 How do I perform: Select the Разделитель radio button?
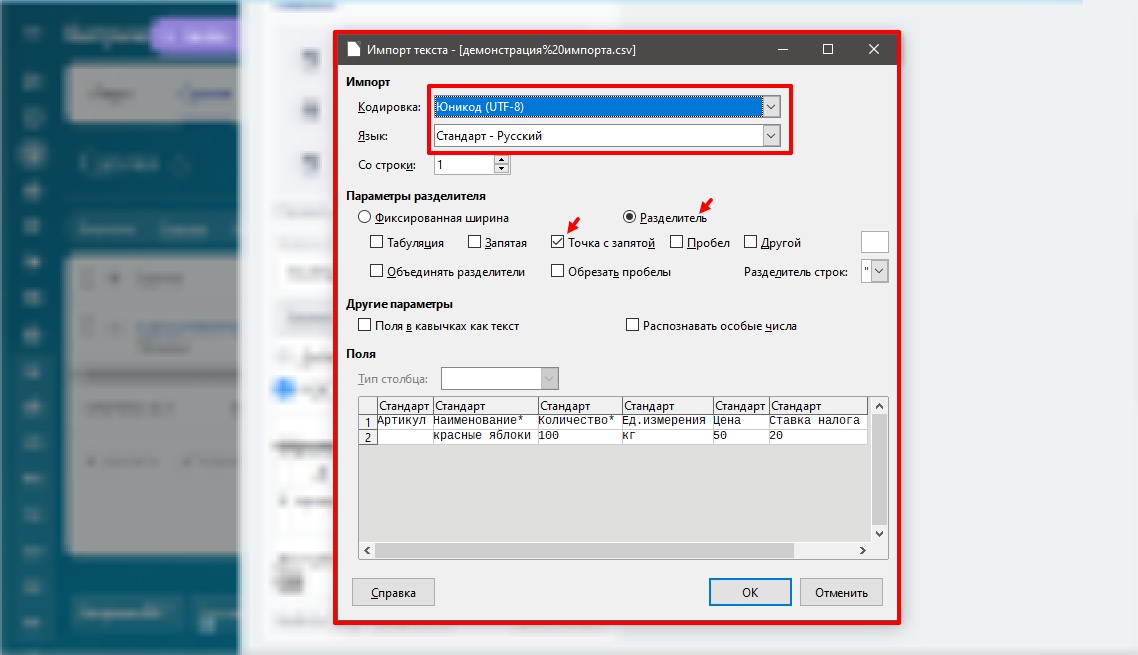tap(629, 217)
